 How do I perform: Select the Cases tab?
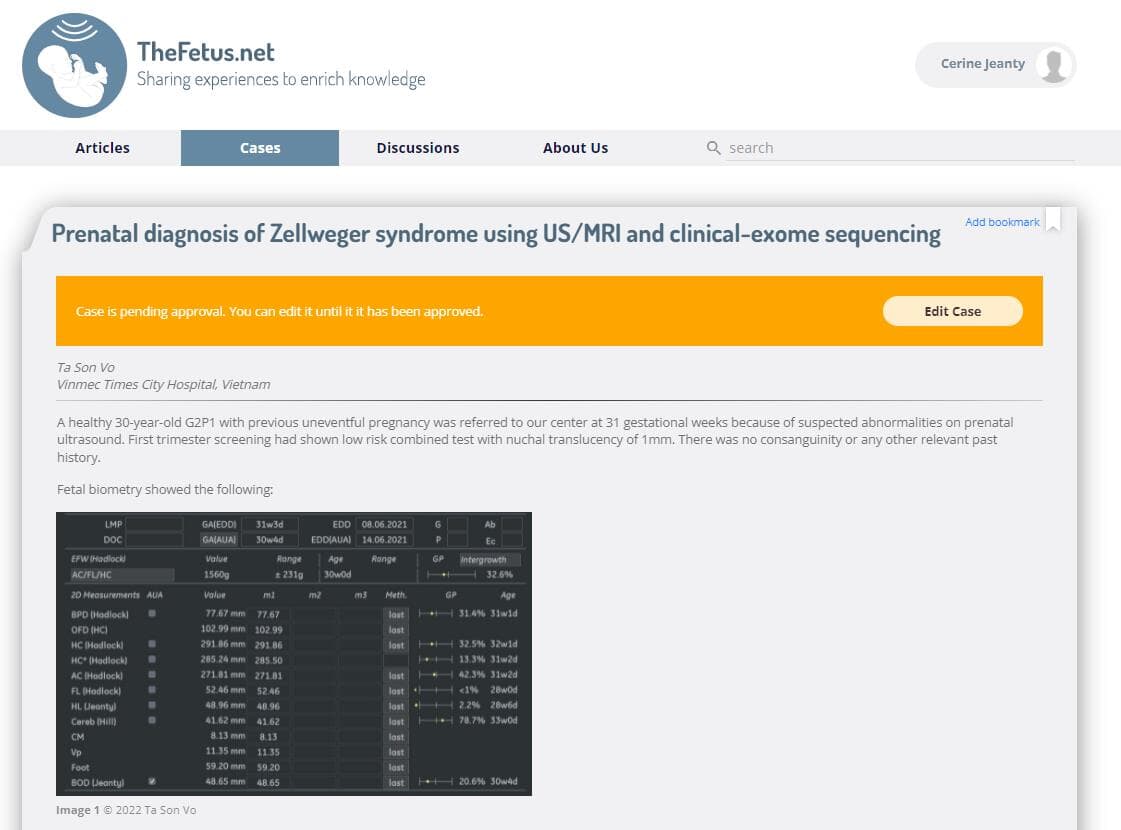click(260, 148)
